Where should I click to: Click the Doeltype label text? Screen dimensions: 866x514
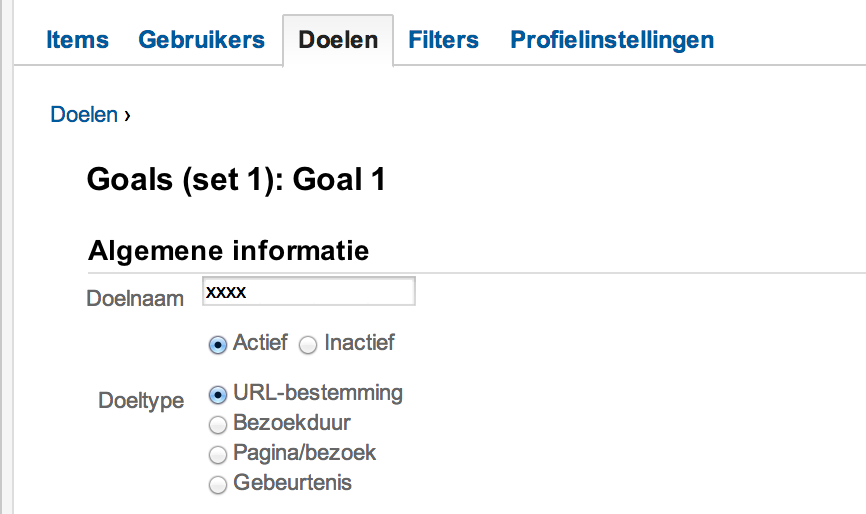[x=141, y=400]
